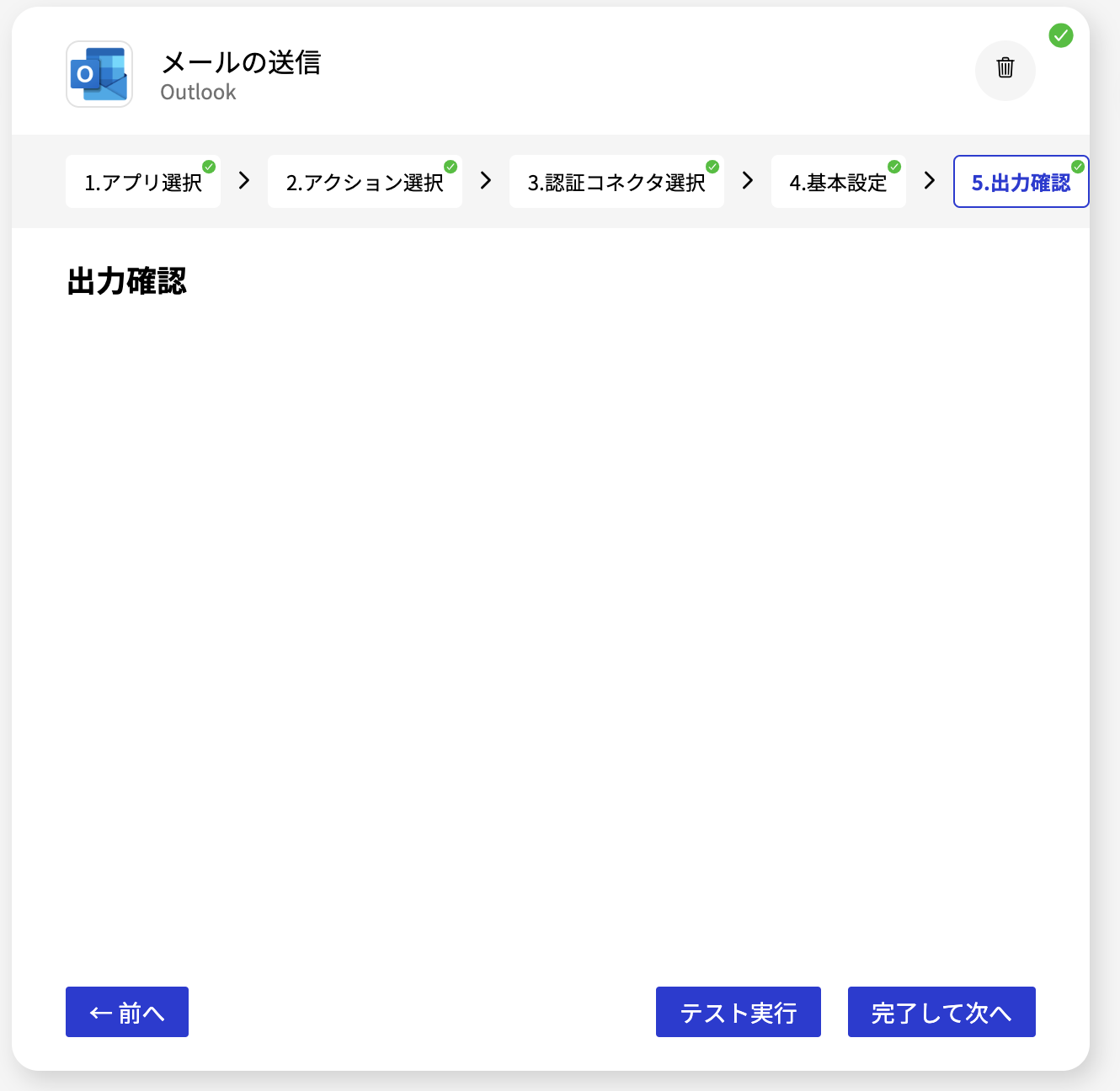This screenshot has height=1091, width=1120.
Task: Click chevron after 2.アクション選択
Action: point(486,180)
